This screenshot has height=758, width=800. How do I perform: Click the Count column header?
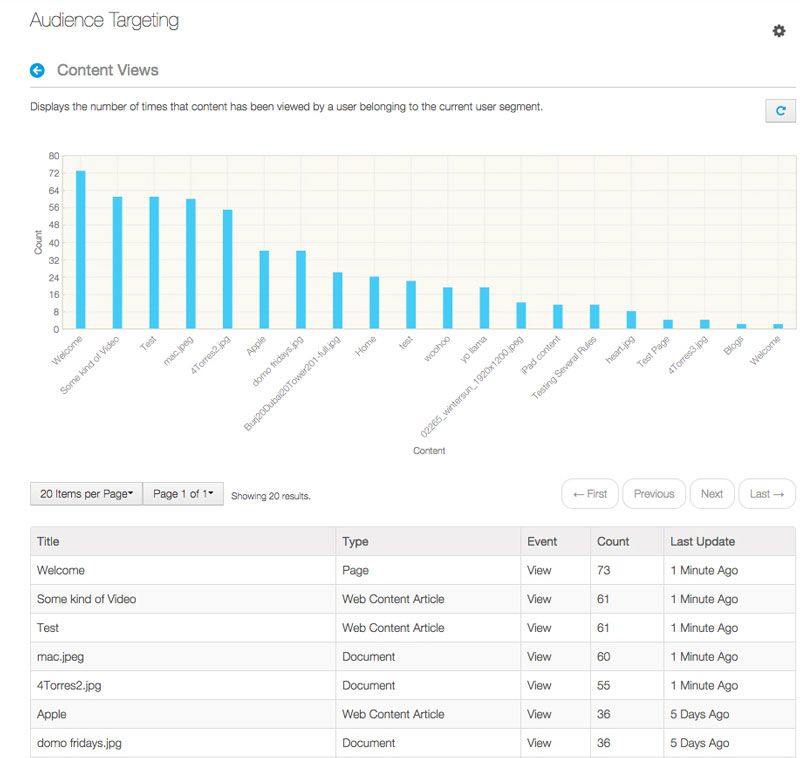click(x=613, y=542)
